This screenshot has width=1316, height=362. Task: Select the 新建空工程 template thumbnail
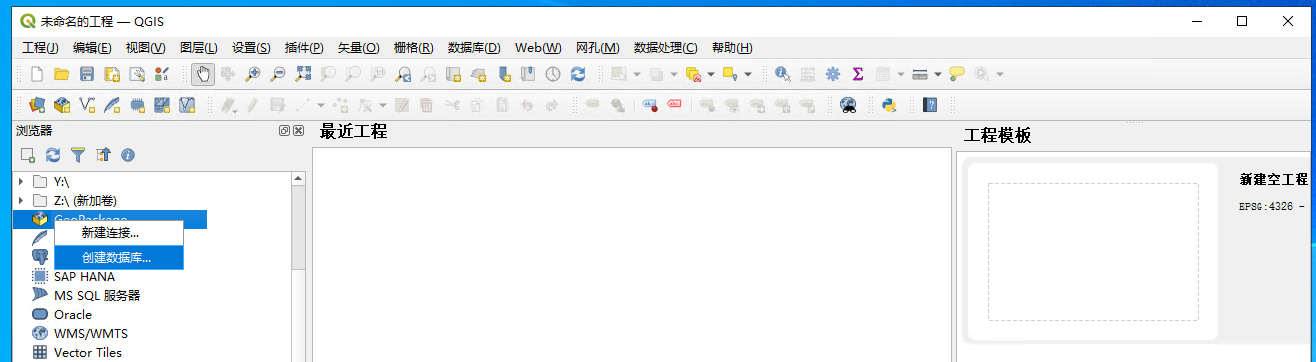pos(1093,251)
